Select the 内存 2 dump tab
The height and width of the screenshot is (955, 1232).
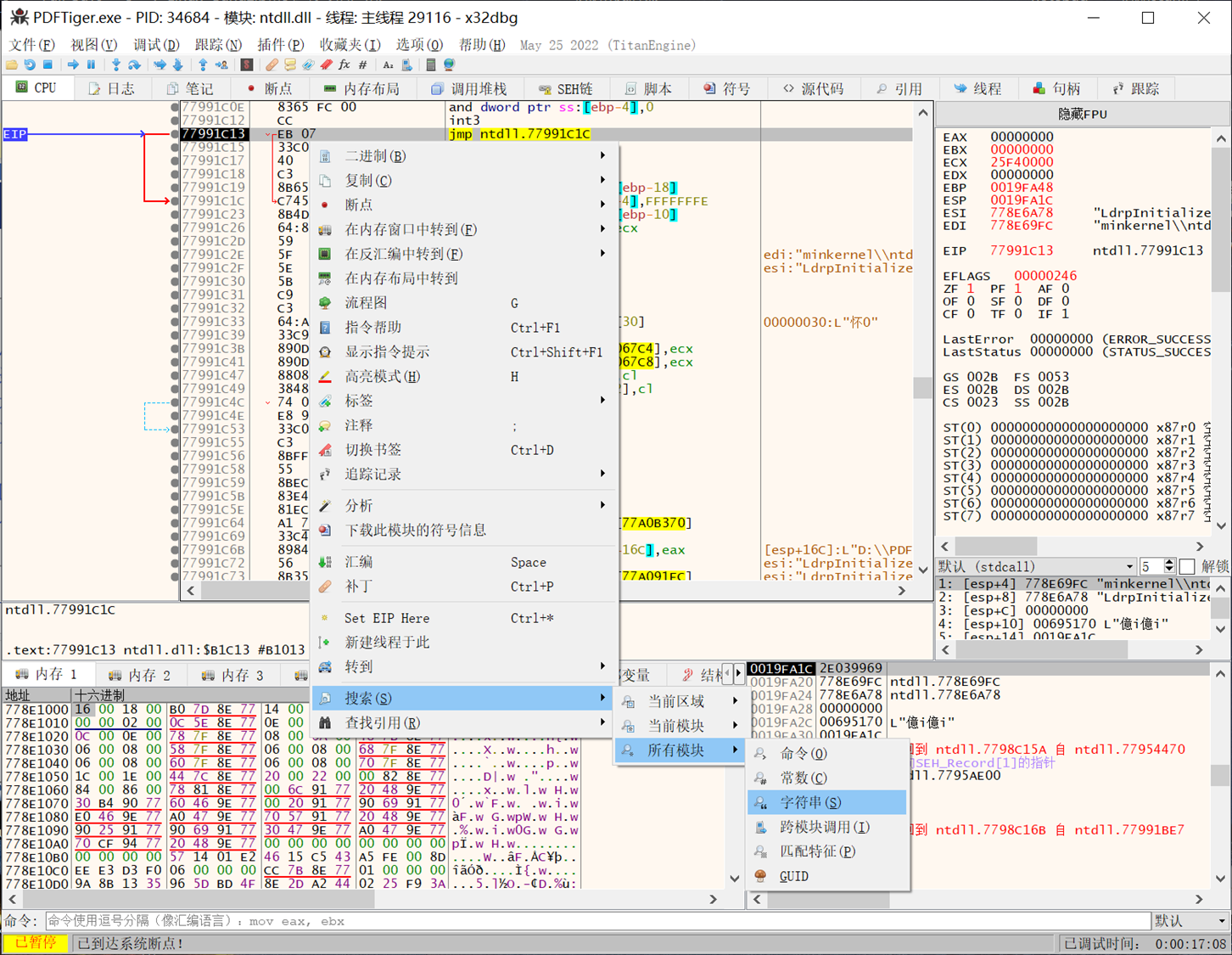coord(140,675)
